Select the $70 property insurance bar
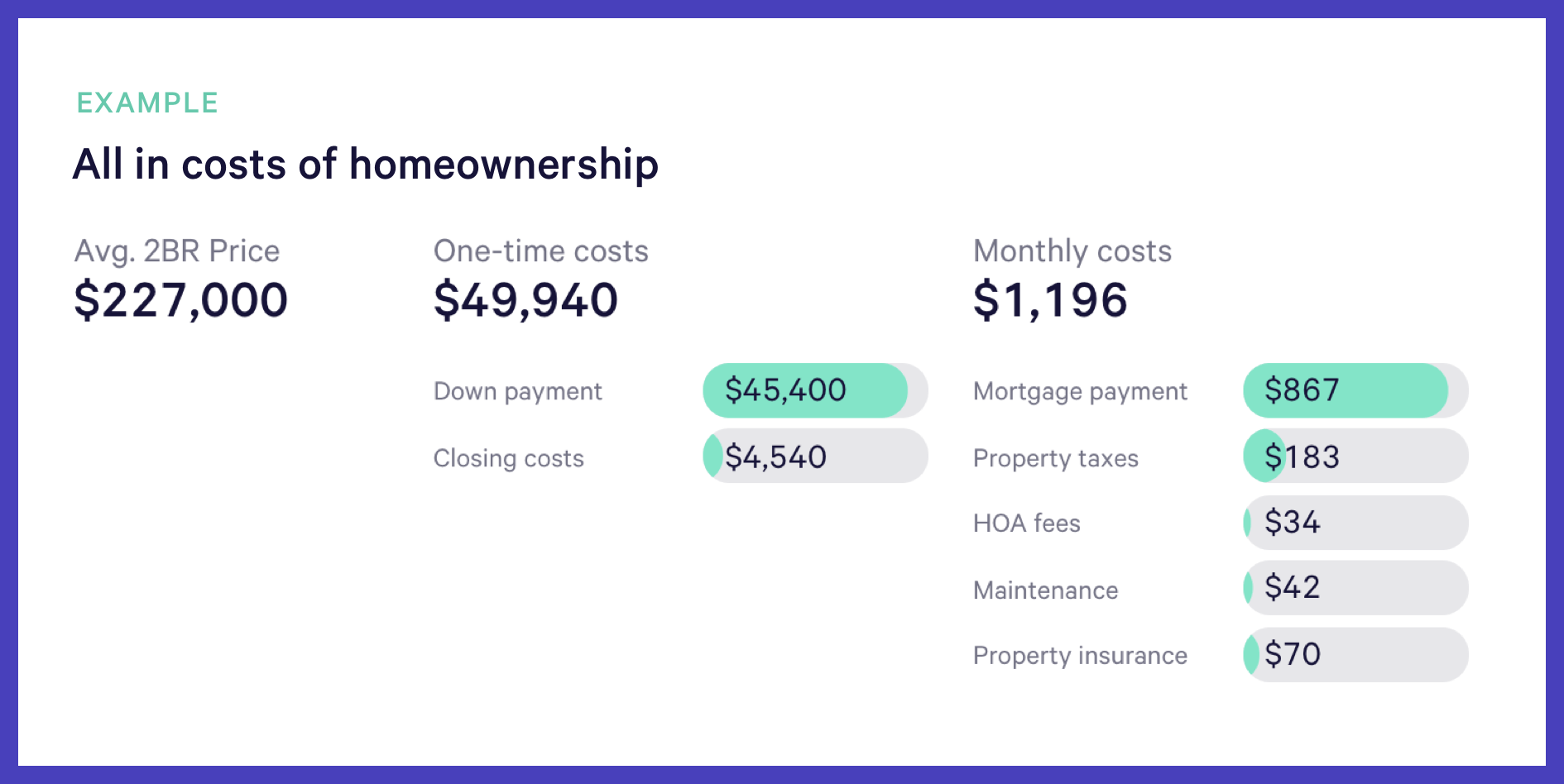The width and height of the screenshot is (1564, 784). click(1355, 655)
